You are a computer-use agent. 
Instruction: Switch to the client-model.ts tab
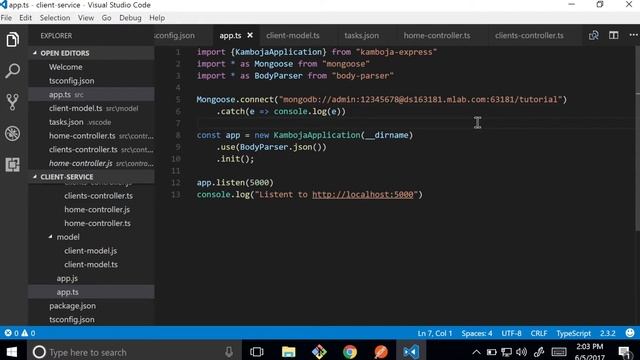point(293,36)
